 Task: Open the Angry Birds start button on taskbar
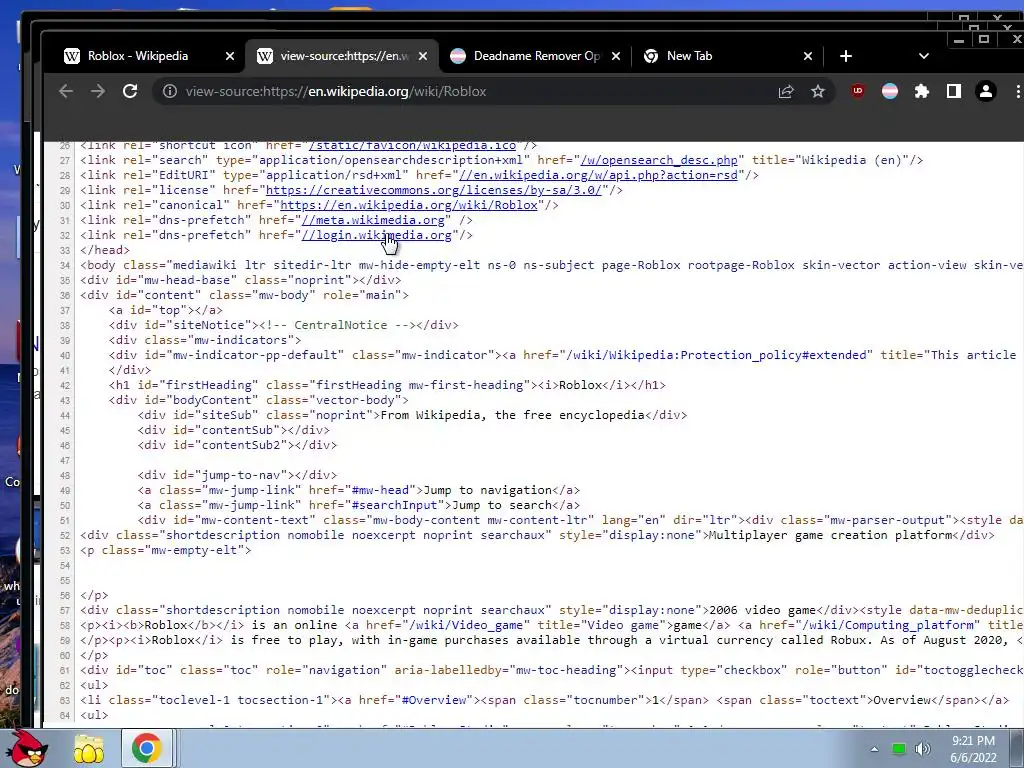(27, 748)
